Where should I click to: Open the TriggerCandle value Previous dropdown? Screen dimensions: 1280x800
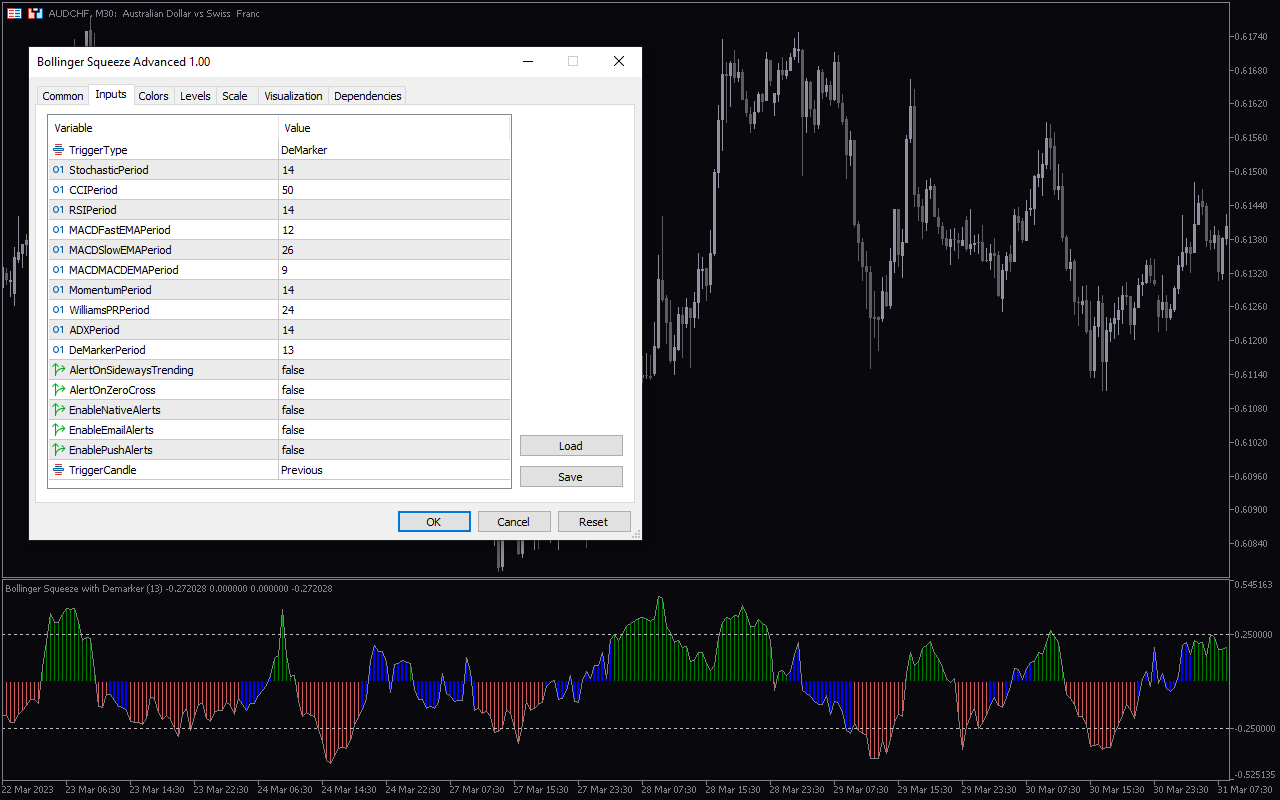[x=394, y=470]
